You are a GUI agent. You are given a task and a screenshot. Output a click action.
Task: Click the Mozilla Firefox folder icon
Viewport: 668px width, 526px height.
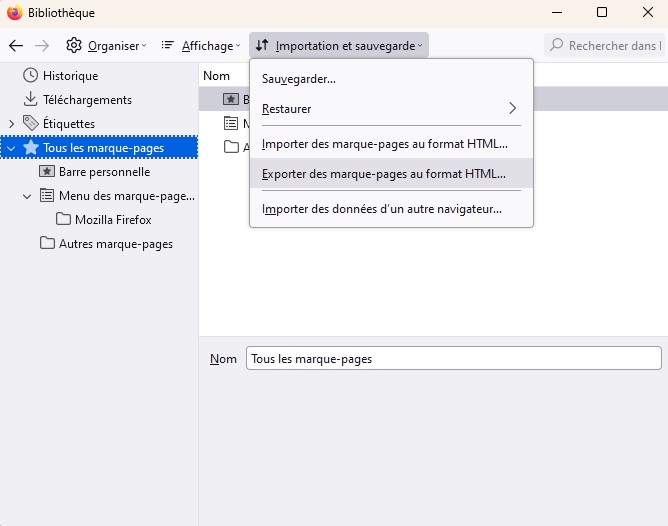click(64, 220)
